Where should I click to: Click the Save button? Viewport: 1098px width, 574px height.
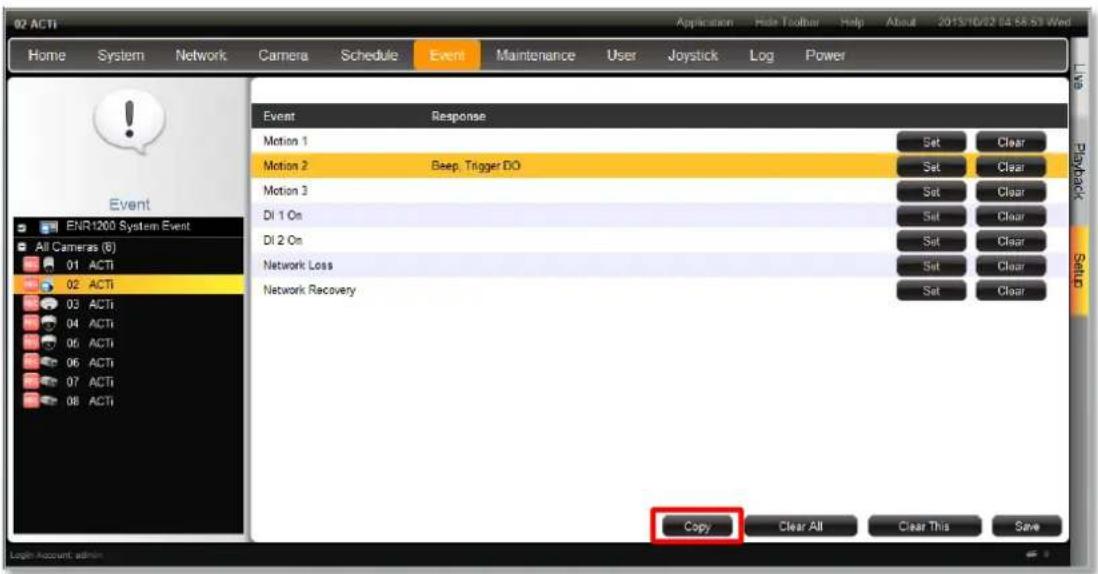pos(1027,526)
